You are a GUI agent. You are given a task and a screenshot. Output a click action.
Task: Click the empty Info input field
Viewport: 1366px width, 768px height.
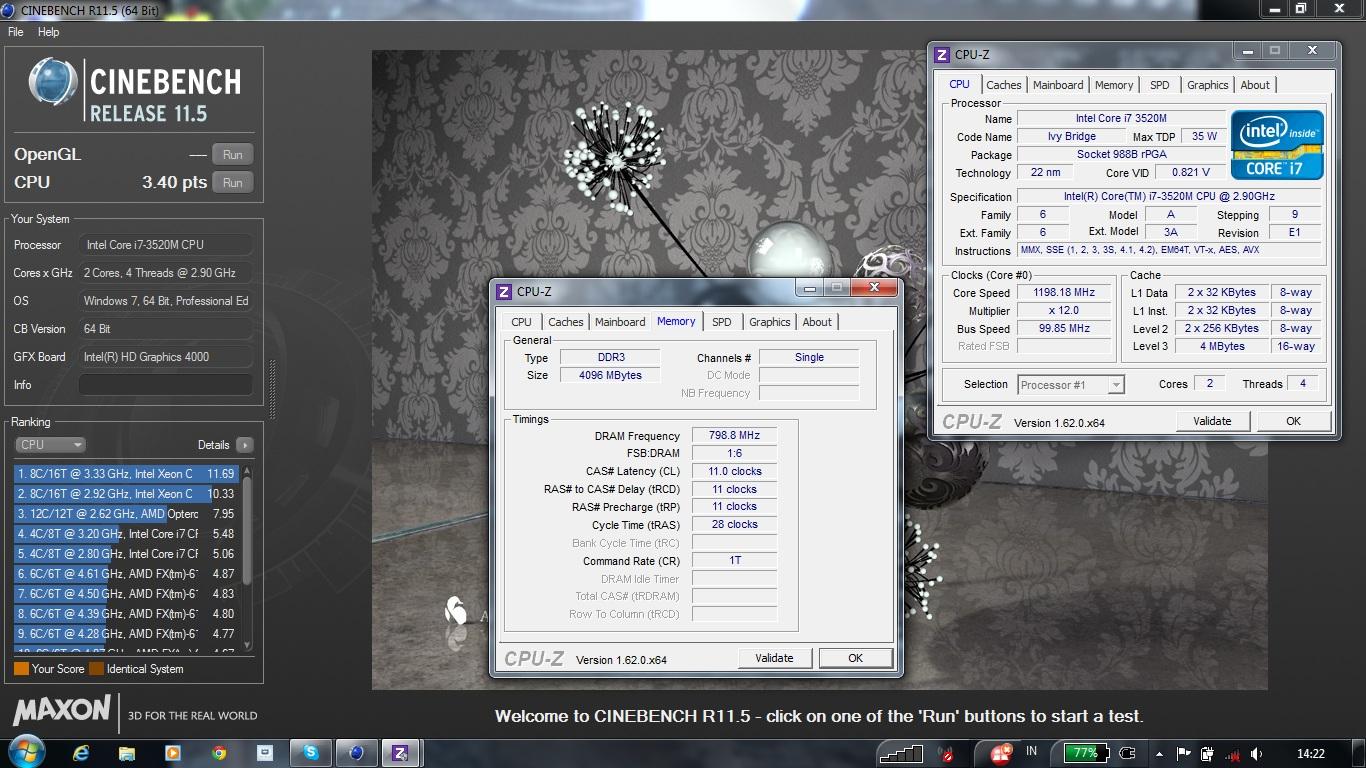[x=166, y=385]
